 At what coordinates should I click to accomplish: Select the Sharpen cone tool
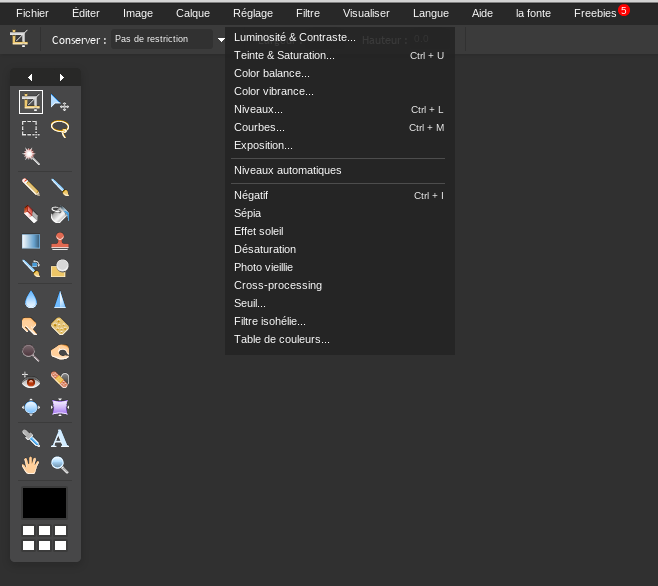click(60, 300)
